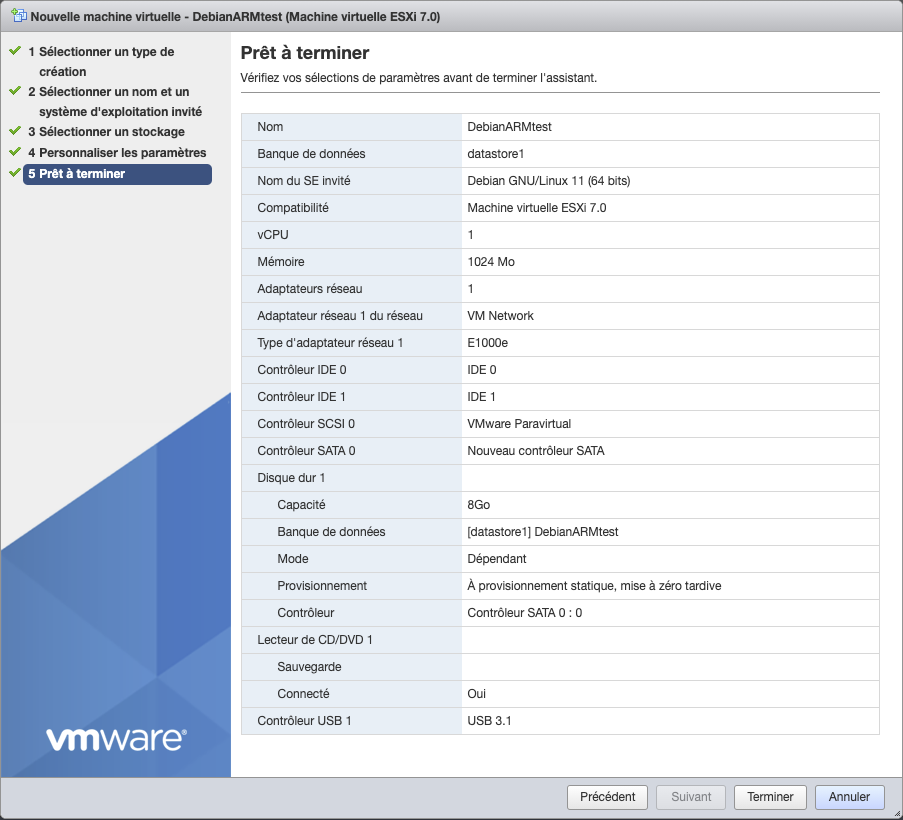Click the 'Précédent' button
The width and height of the screenshot is (903, 820).
tap(607, 797)
